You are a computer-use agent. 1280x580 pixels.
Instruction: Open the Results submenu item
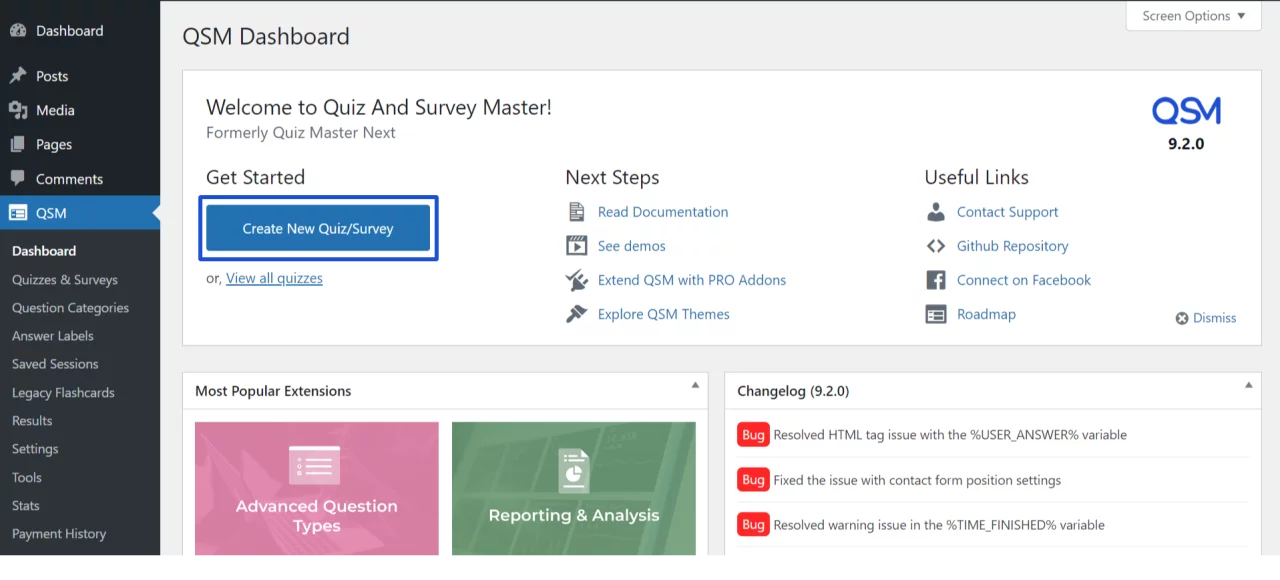(x=32, y=421)
